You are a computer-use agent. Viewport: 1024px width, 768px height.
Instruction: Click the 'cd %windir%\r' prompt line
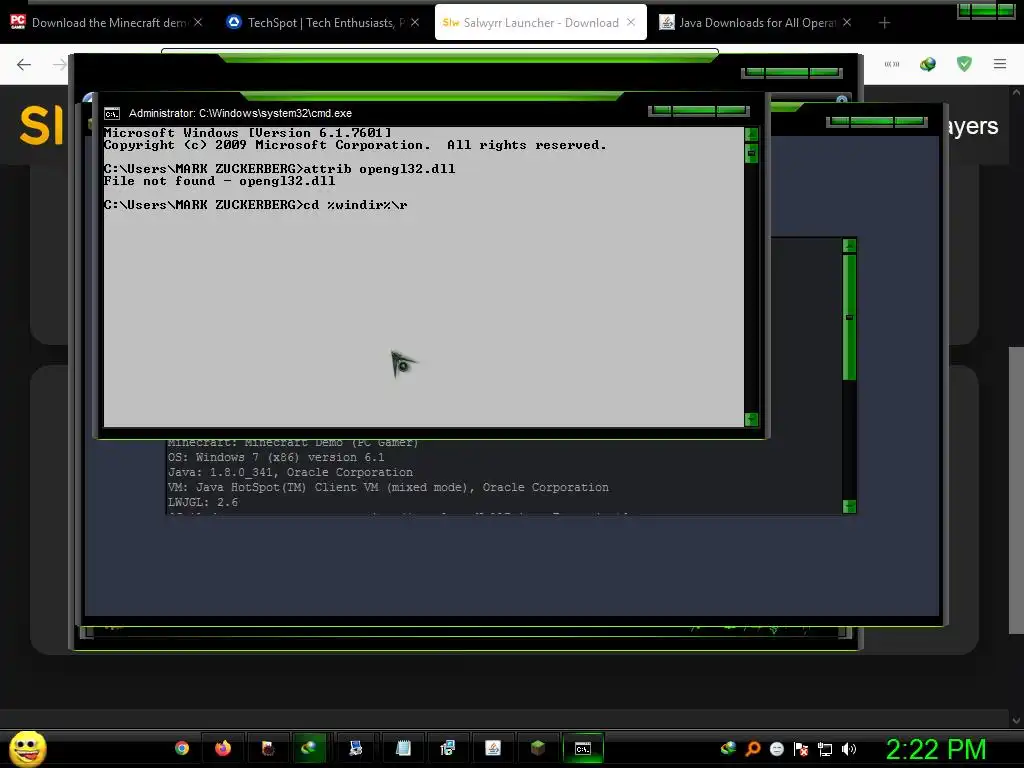(x=255, y=204)
